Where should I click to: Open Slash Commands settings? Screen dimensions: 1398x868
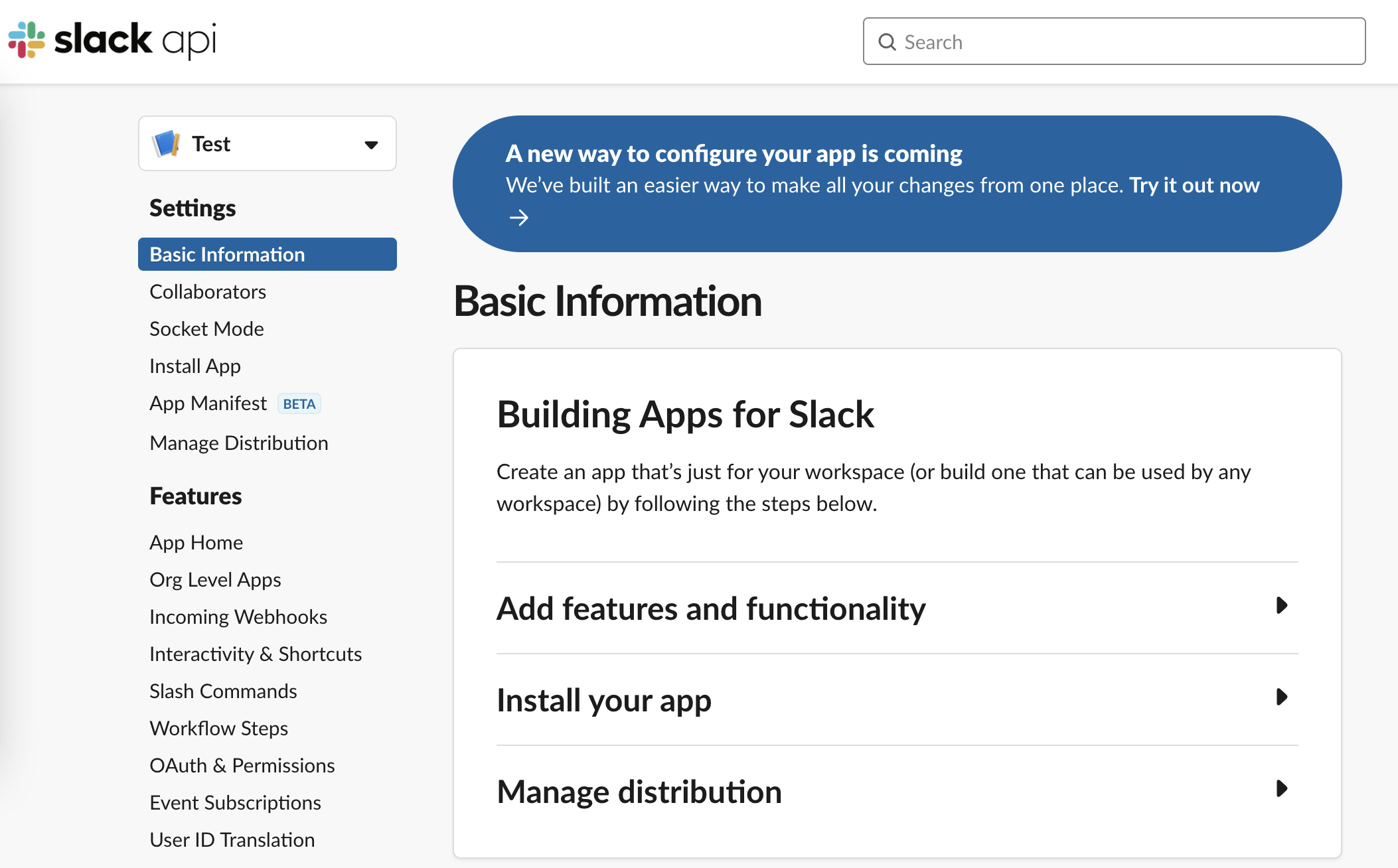click(x=223, y=691)
